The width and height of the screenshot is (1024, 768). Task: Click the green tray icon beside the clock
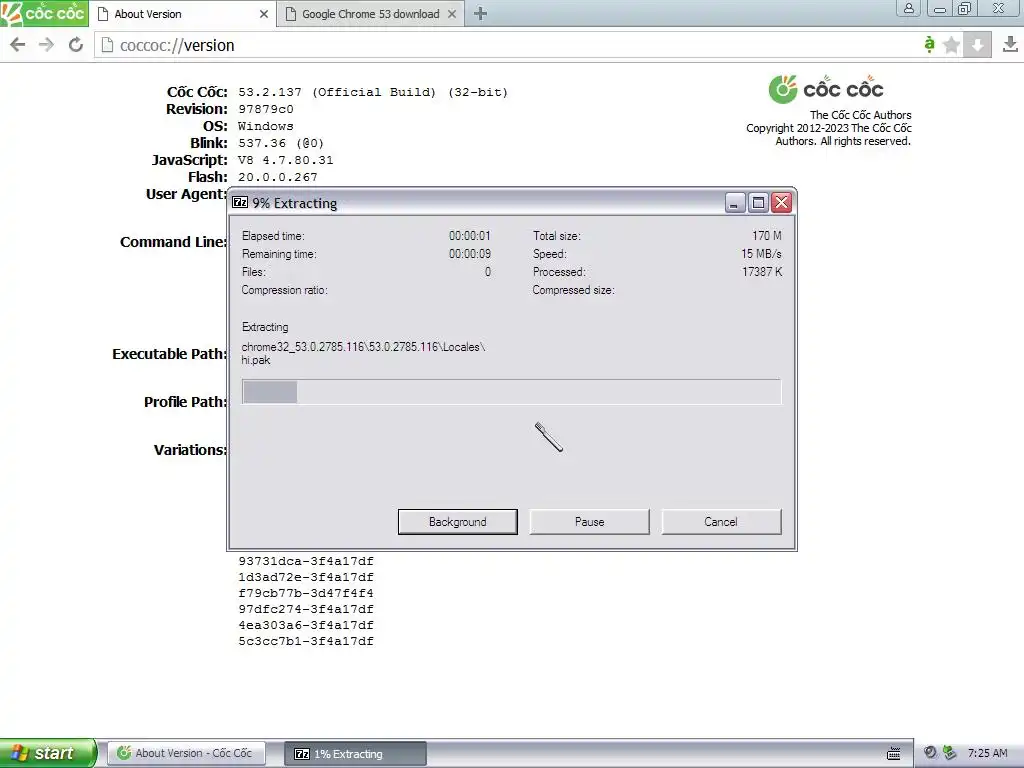pyautogui.click(x=950, y=753)
